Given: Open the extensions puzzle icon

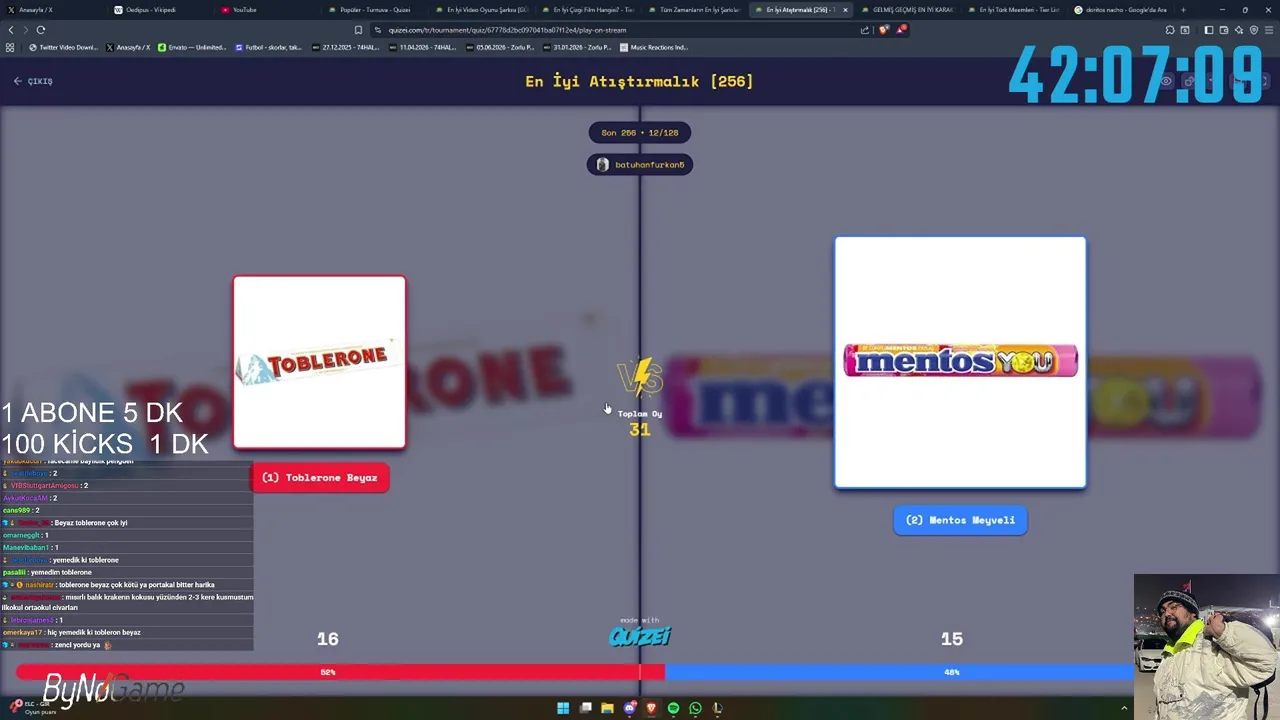Looking at the screenshot, I should point(1170,30).
